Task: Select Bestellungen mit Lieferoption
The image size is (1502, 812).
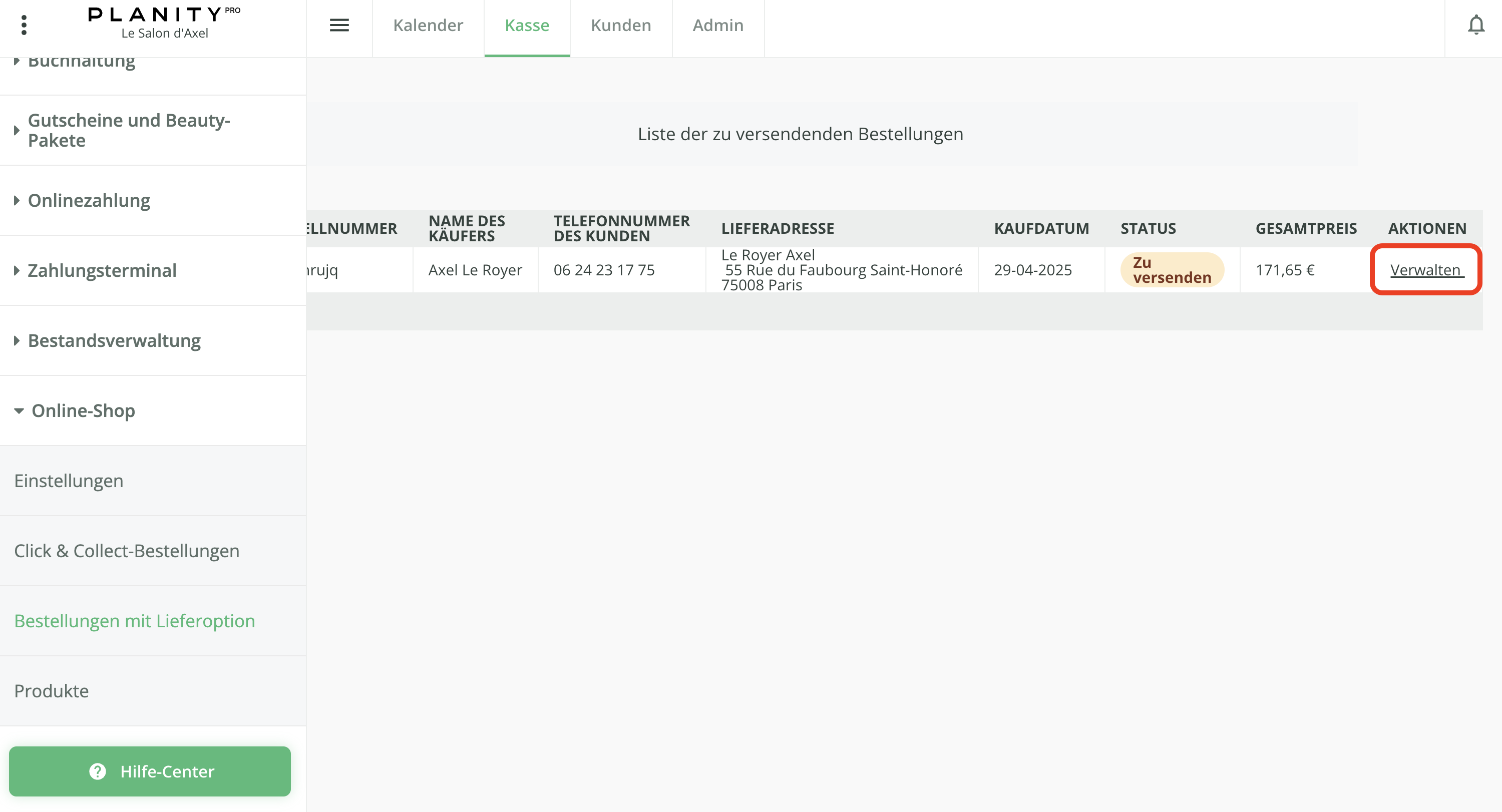Action: 135,621
